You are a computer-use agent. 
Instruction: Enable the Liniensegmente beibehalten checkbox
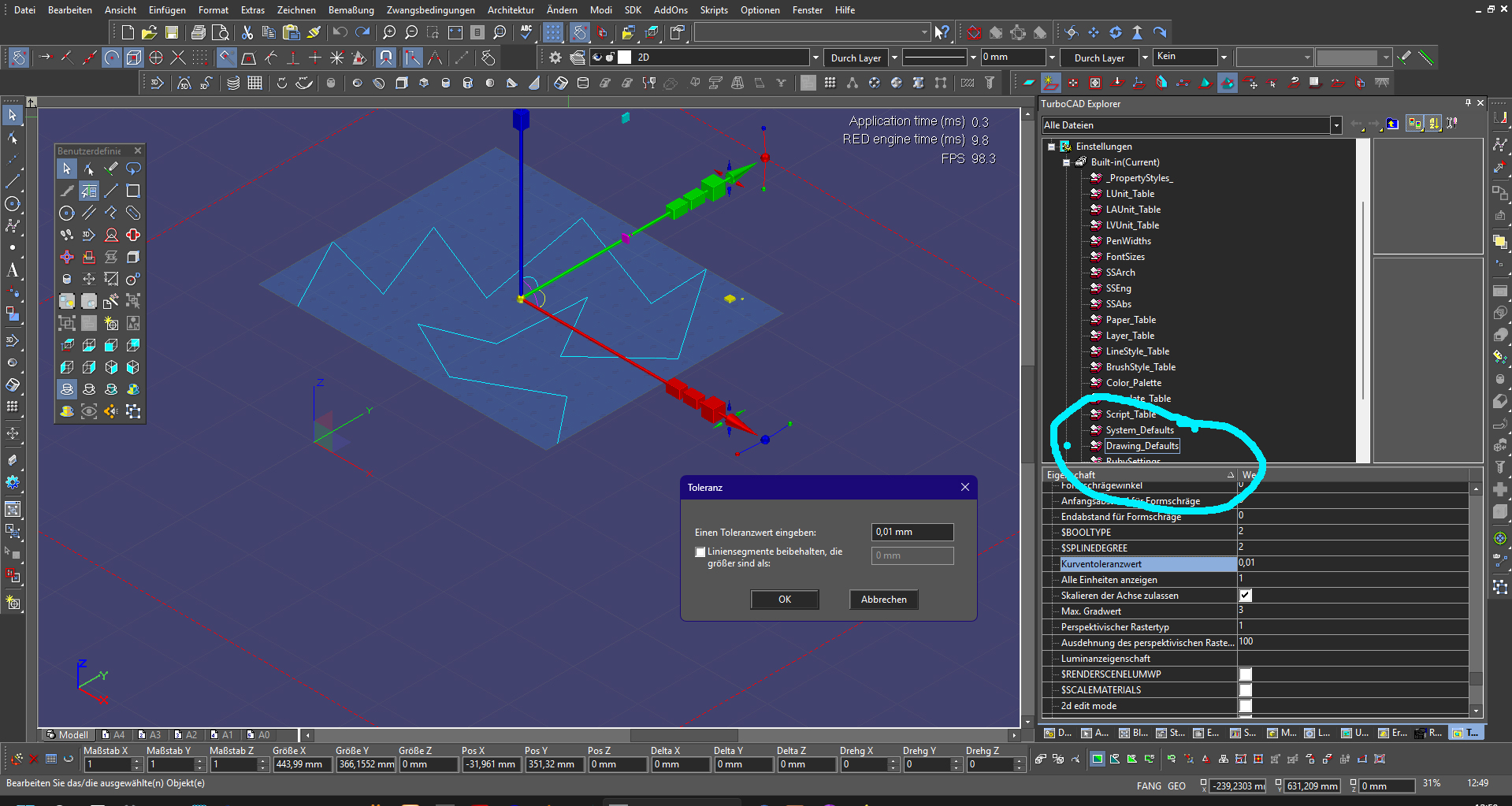[x=700, y=552]
